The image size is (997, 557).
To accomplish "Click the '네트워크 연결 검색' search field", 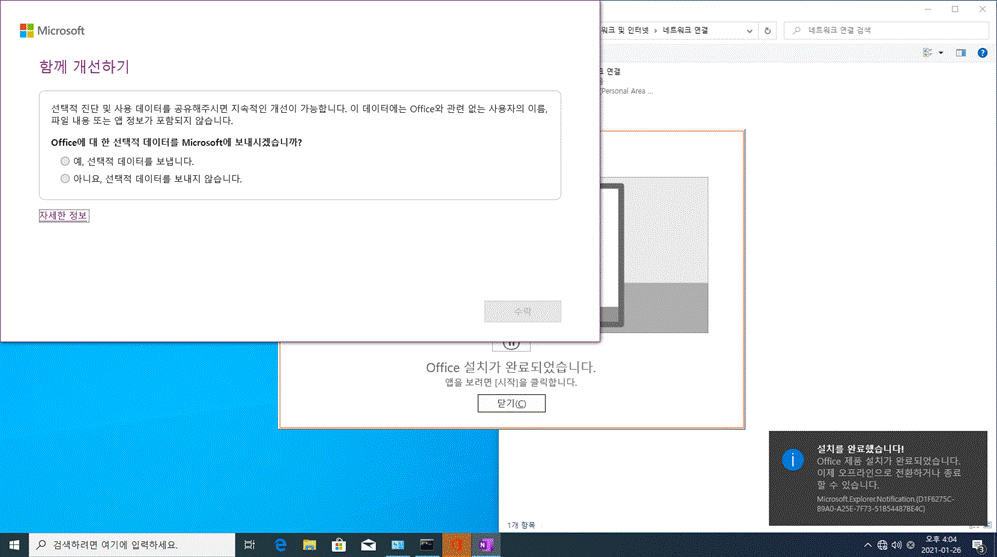I will coord(886,31).
